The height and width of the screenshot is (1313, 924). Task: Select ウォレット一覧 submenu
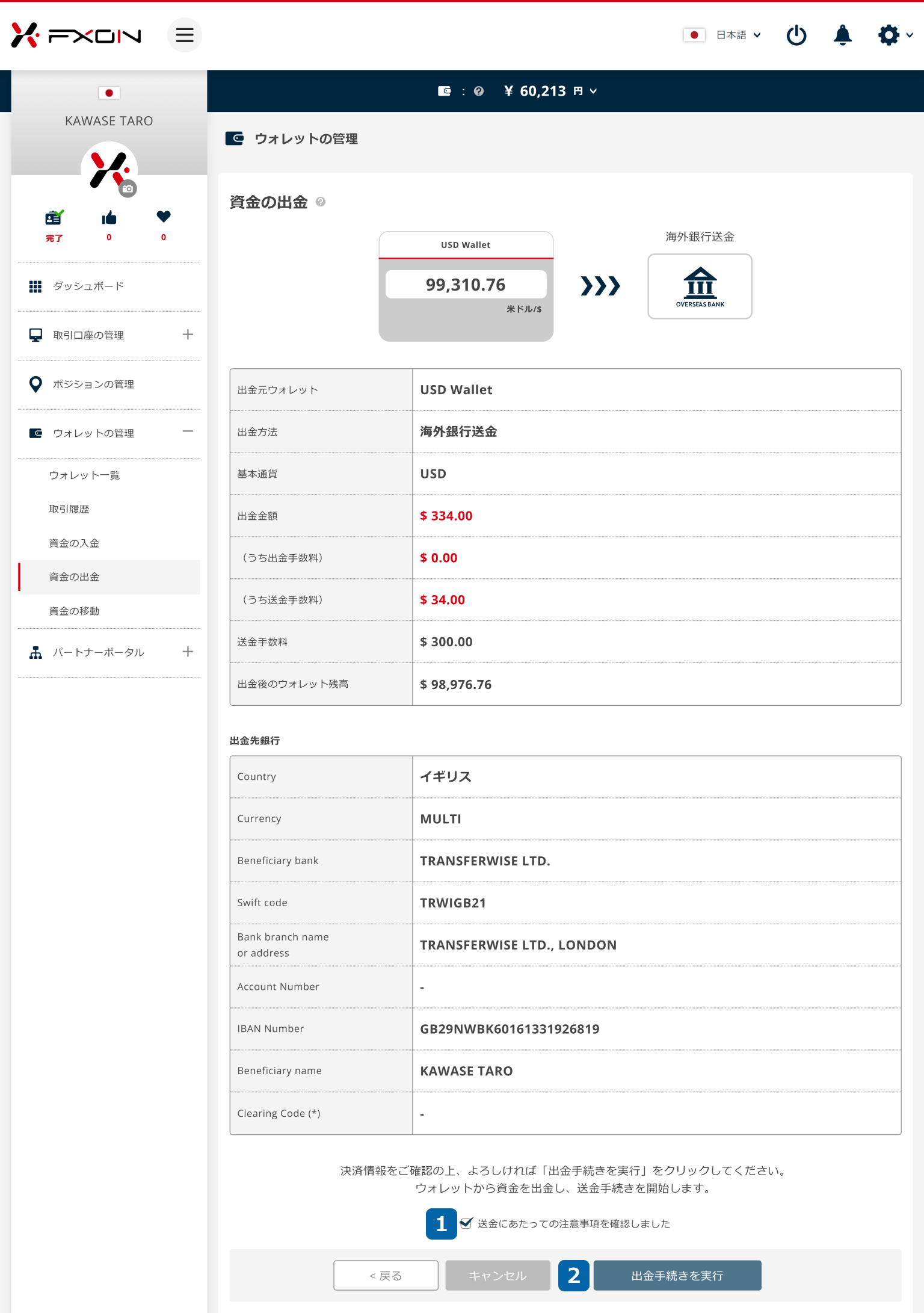coord(85,475)
